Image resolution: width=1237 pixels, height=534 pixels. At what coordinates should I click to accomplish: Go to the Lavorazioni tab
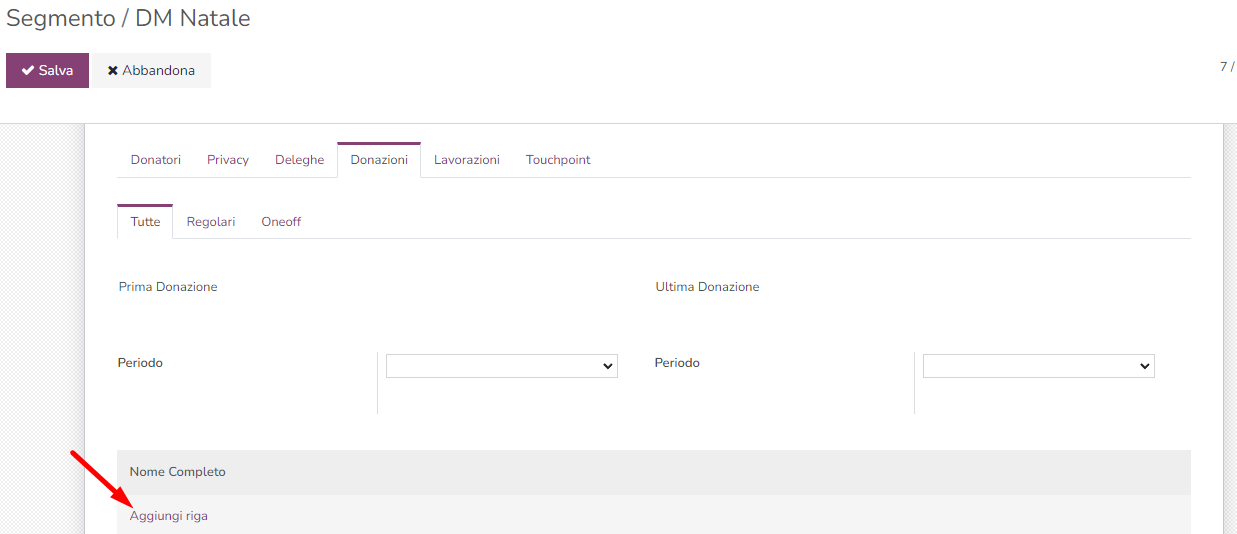point(467,160)
